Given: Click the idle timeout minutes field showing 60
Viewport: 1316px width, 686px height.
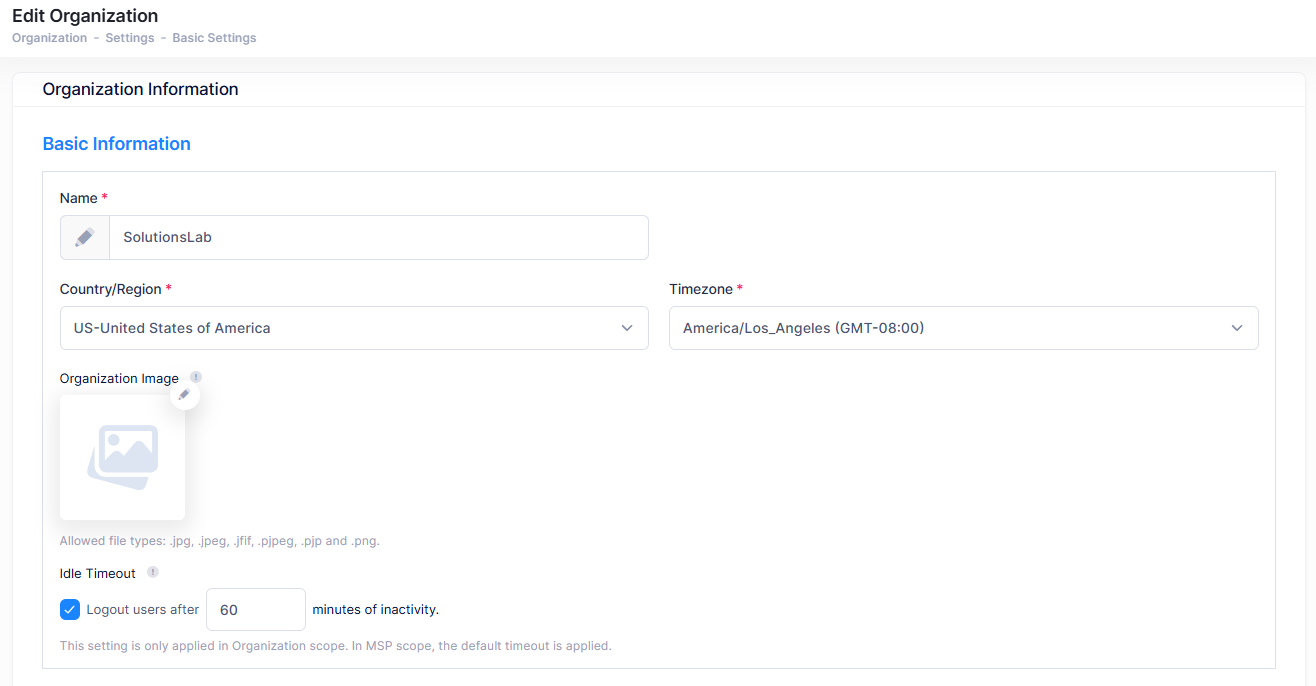Looking at the screenshot, I should (x=255, y=610).
